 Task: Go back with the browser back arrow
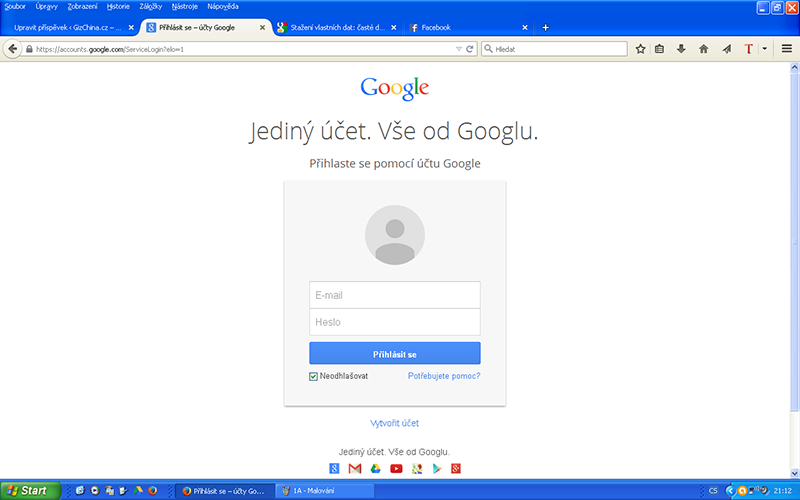coord(12,49)
